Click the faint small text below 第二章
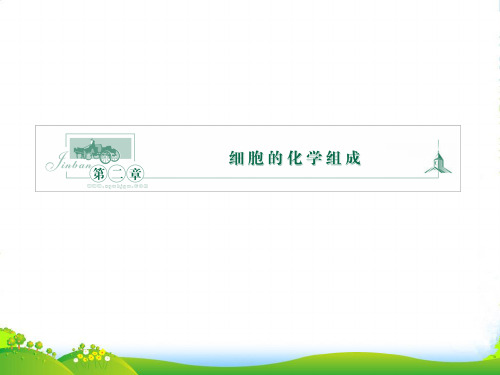500x375 pixels. [x=117, y=186]
